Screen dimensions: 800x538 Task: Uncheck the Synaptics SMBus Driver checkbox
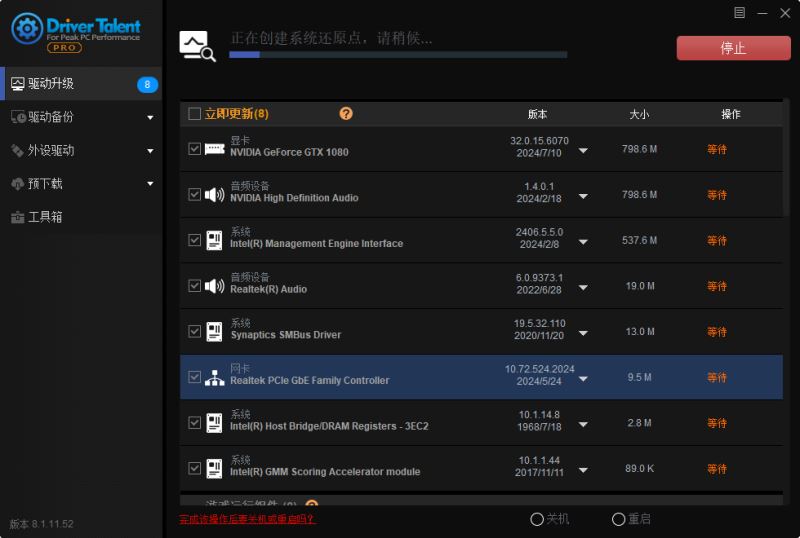tap(194, 332)
